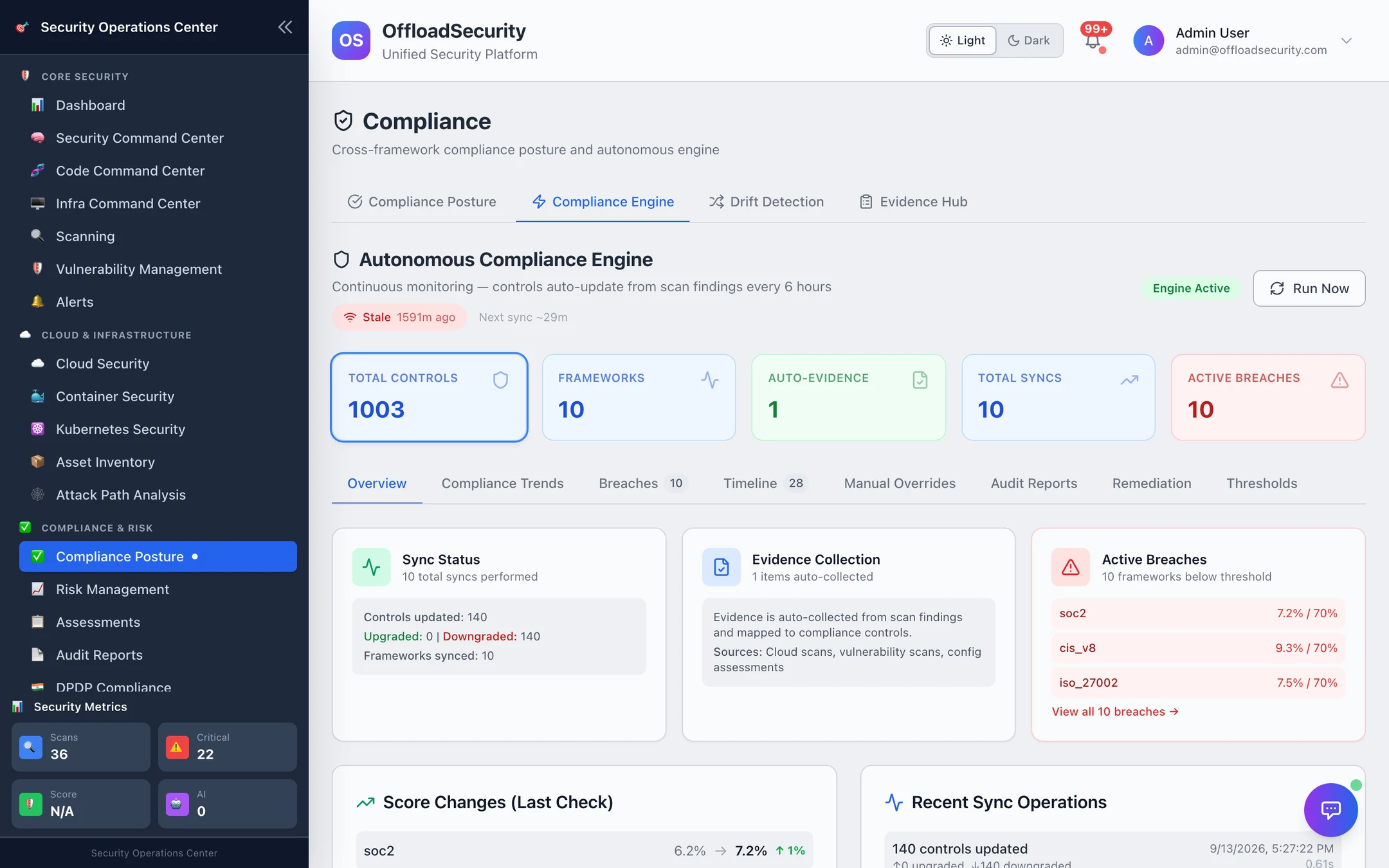Screen dimensions: 1389x868
Task: Click the Recent Sync Operations pulse icon
Action: [x=894, y=802]
